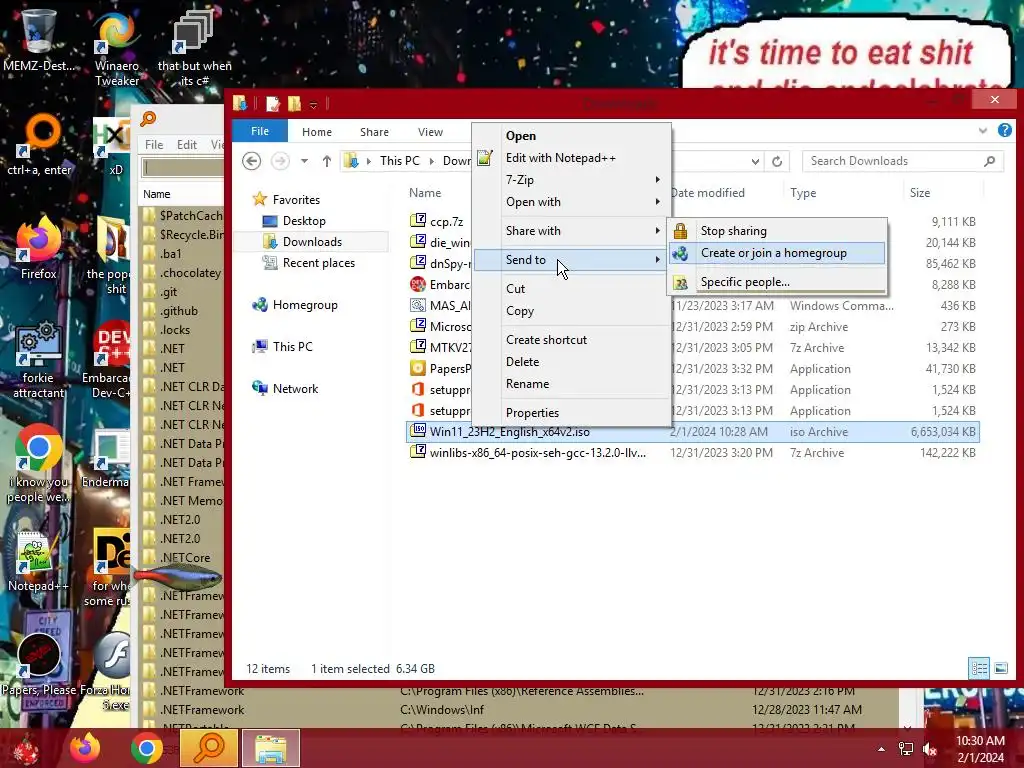Open the address bar history dropdown
Screen dimensions: 1024x768
pyautogui.click(x=755, y=161)
